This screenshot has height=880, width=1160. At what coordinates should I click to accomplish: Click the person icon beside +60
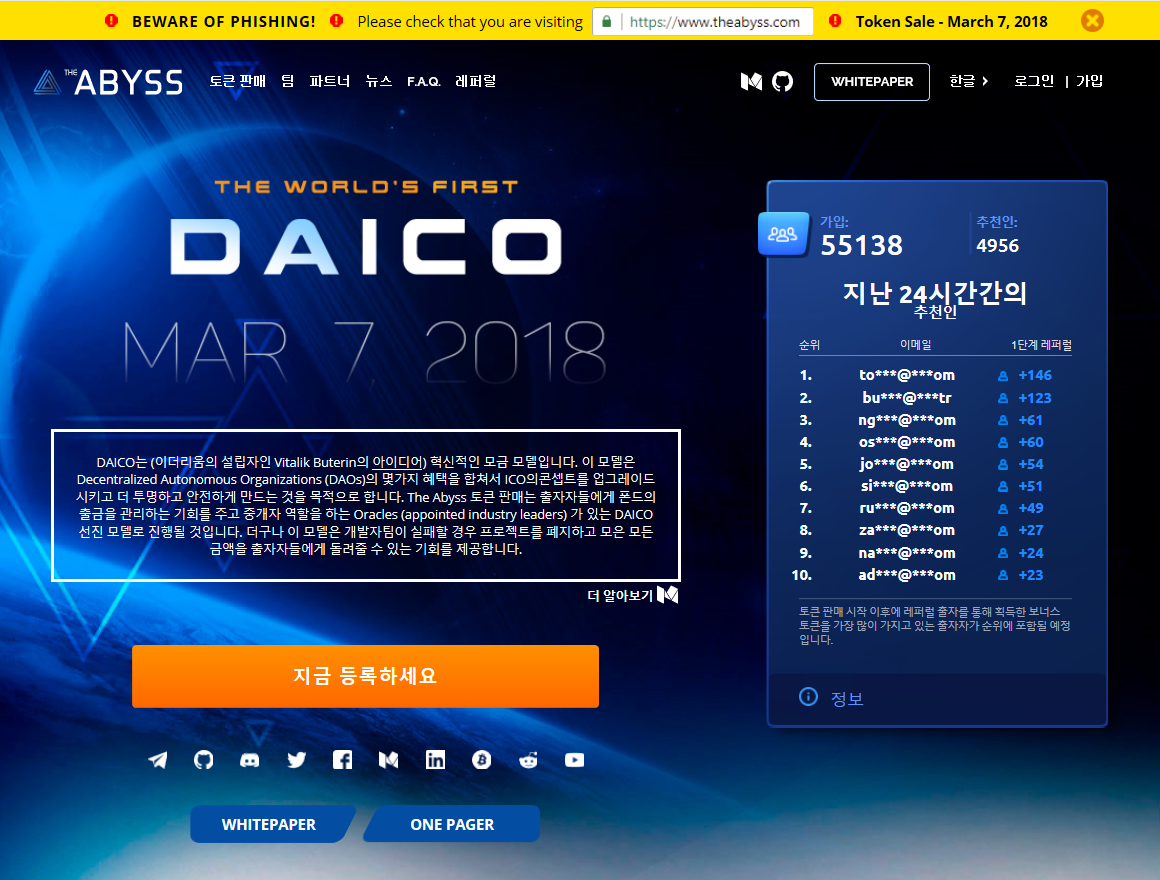tap(1003, 442)
